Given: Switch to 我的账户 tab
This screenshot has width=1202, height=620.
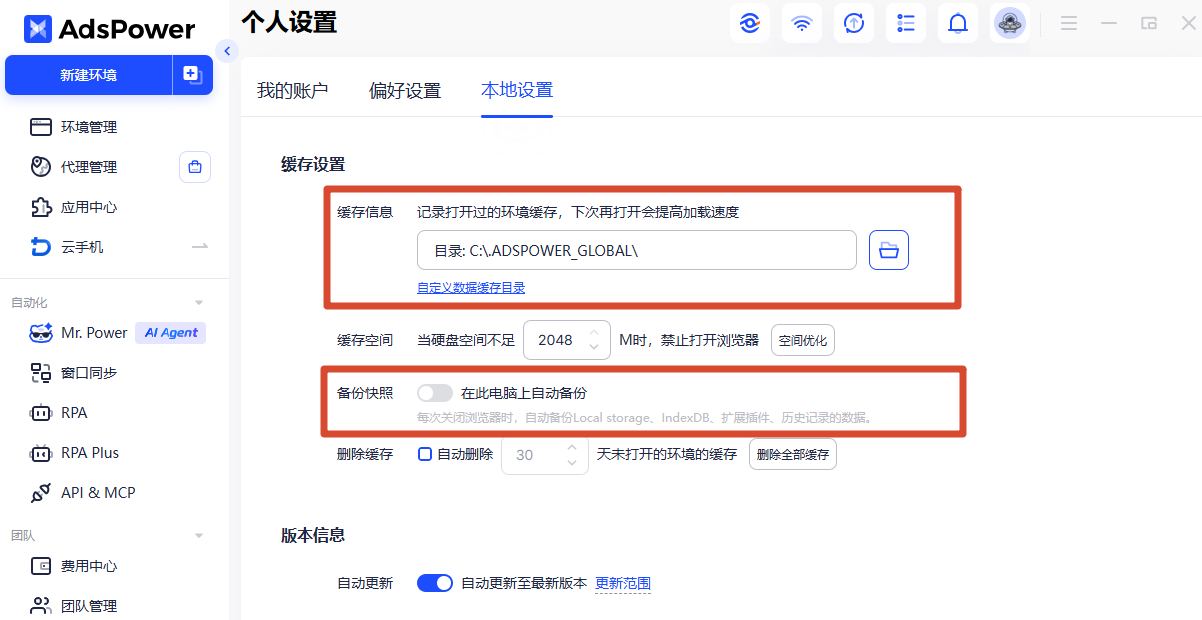Looking at the screenshot, I should (x=293, y=90).
